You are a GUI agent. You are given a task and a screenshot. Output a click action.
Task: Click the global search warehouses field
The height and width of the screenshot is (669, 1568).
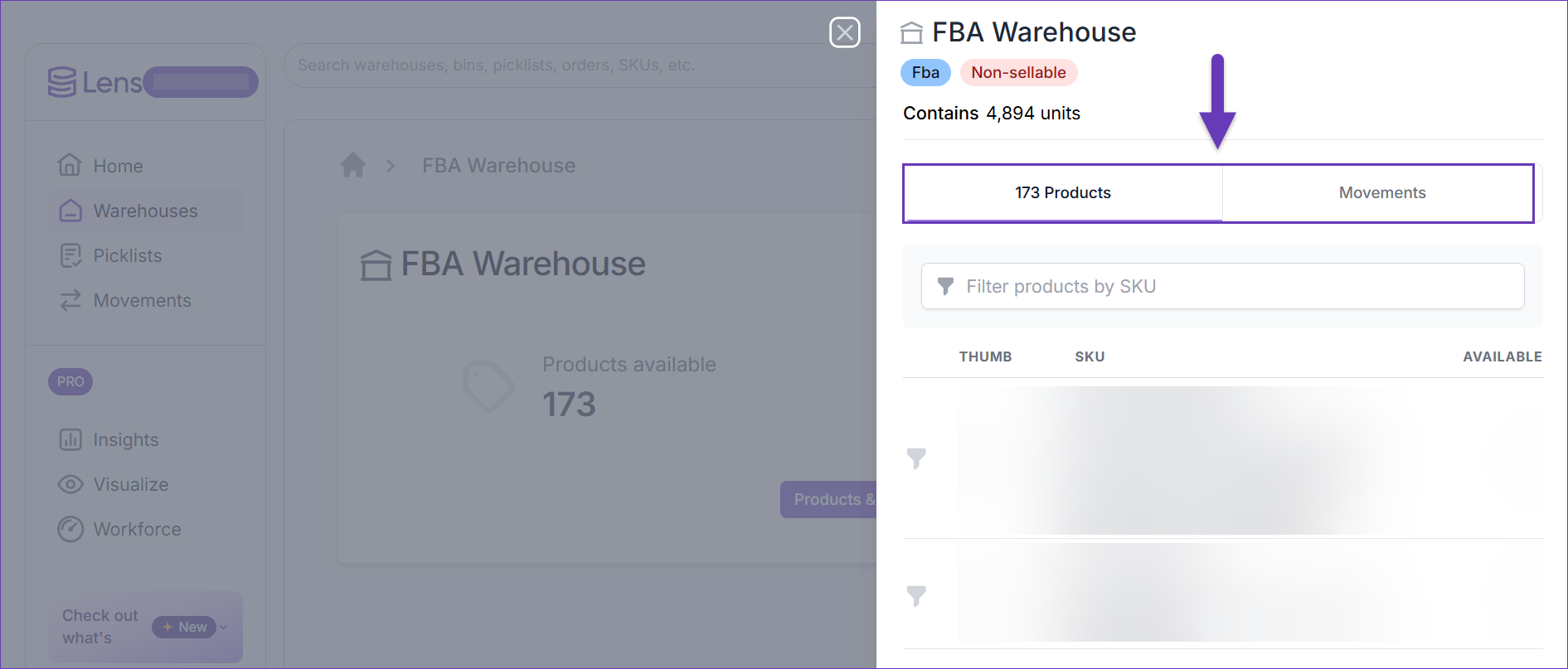[580, 65]
